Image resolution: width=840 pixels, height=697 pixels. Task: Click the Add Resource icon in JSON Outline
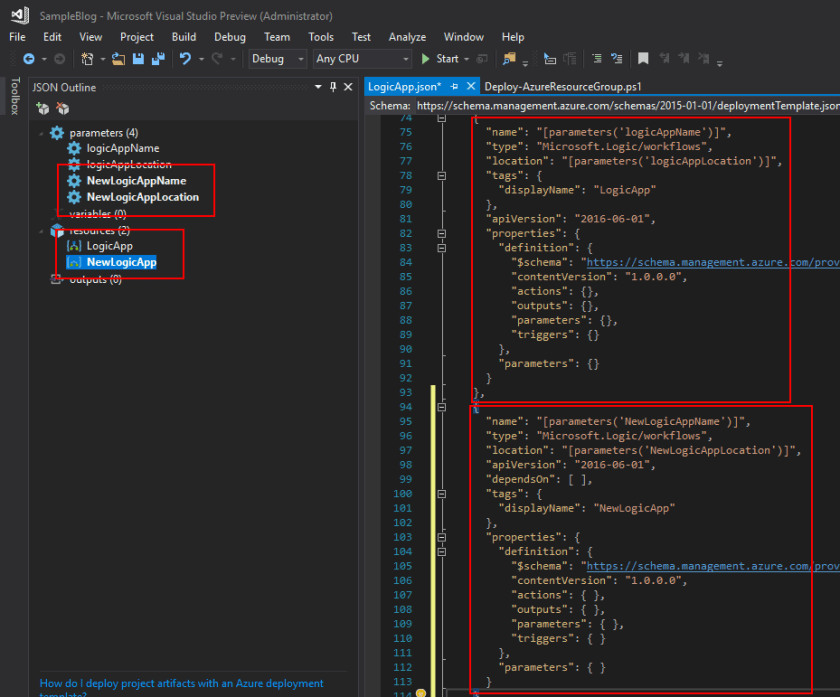(x=42, y=107)
